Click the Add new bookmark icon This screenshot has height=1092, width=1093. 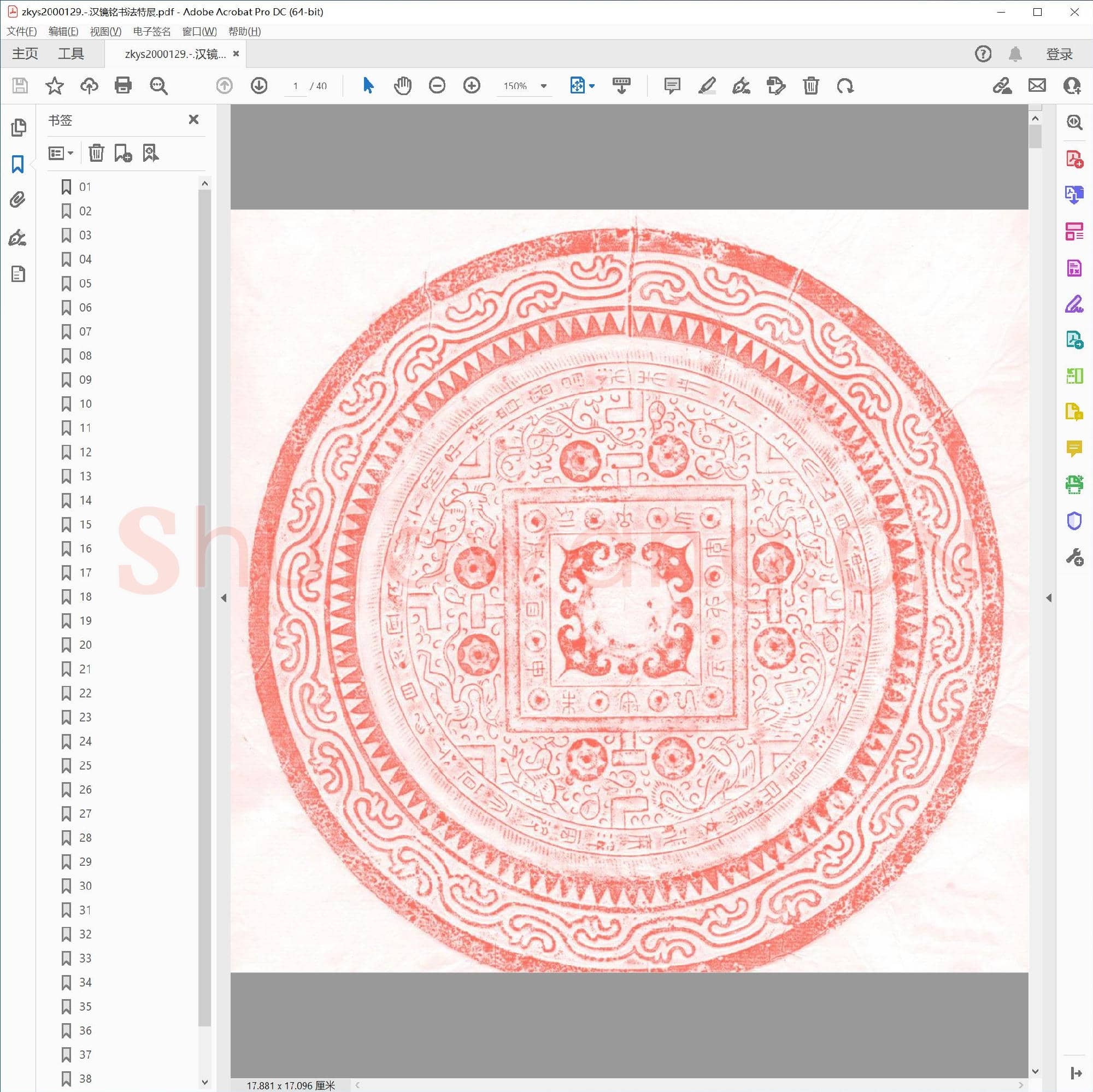[123, 154]
